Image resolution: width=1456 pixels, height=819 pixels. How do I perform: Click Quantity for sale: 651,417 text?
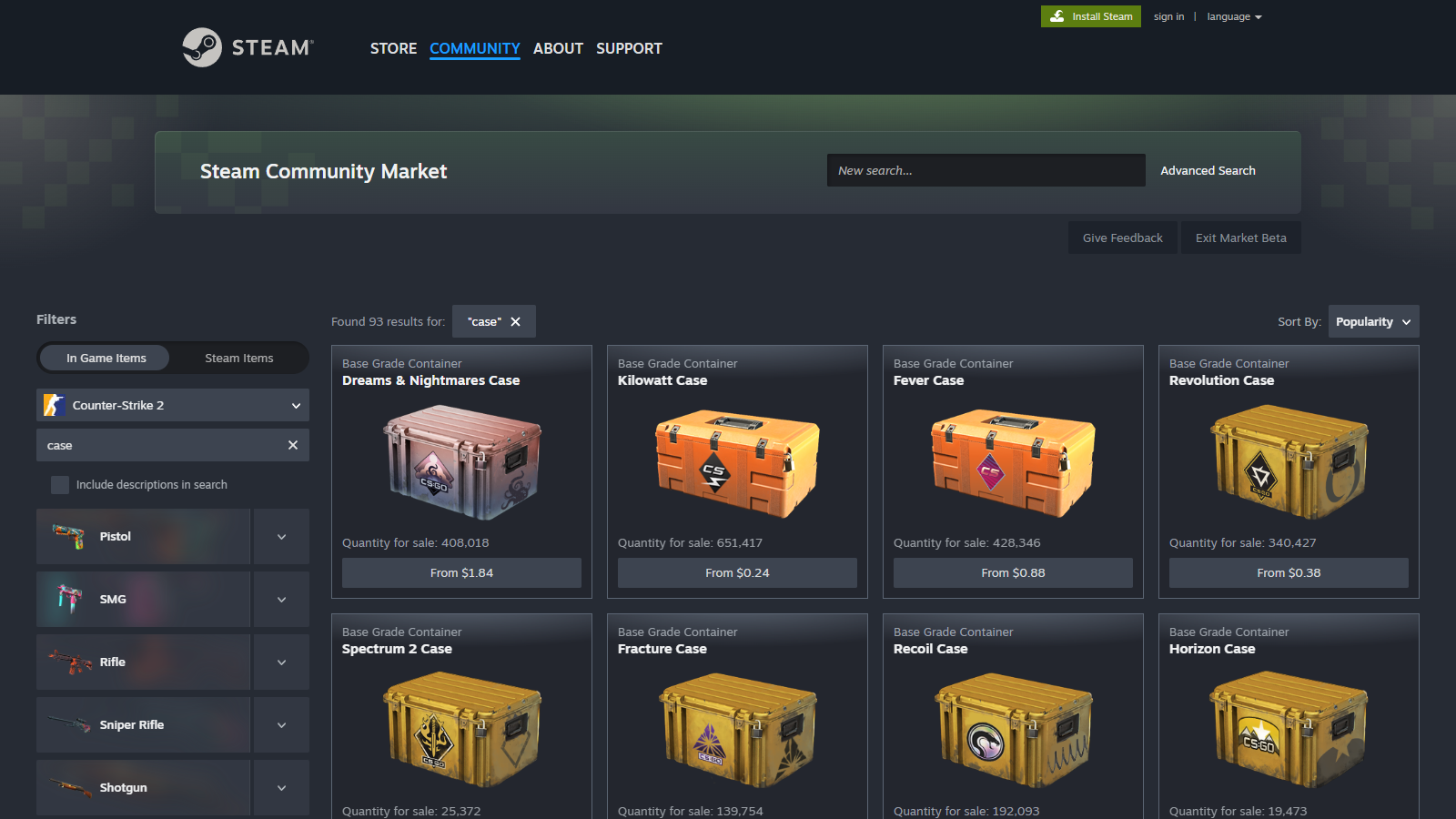point(690,542)
